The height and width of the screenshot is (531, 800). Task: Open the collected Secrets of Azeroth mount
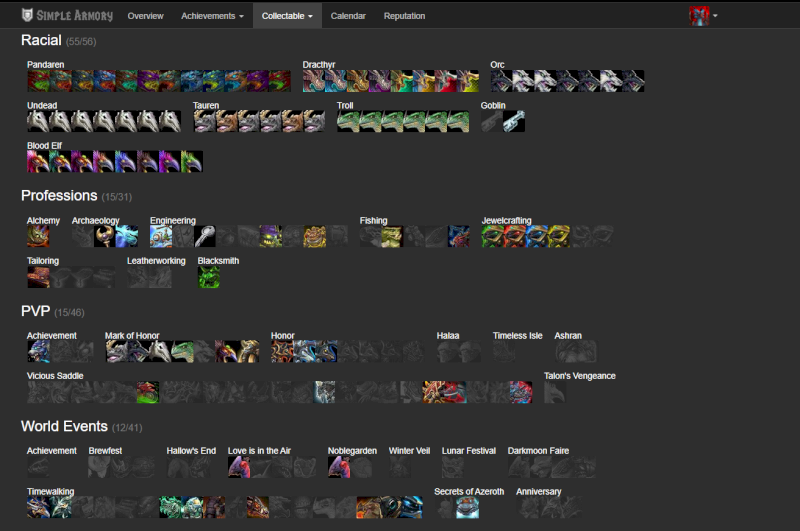pos(467,508)
